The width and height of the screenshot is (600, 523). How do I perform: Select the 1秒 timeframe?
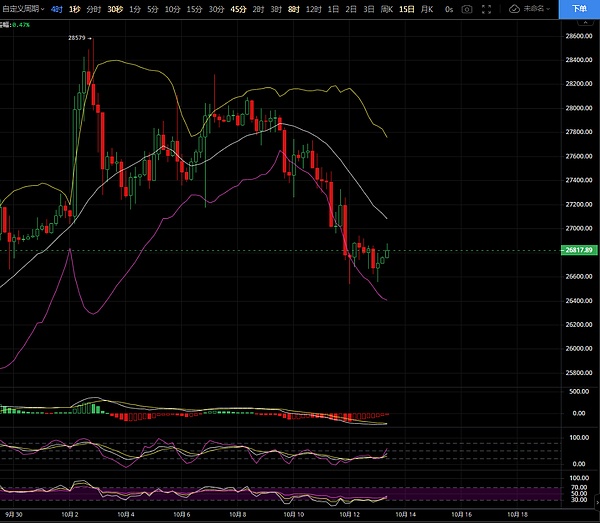point(74,8)
